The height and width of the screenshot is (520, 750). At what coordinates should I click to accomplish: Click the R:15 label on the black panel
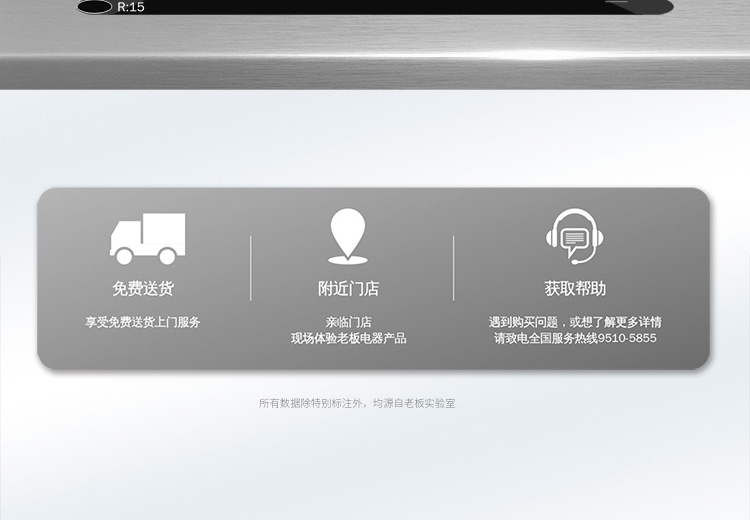[x=131, y=7]
